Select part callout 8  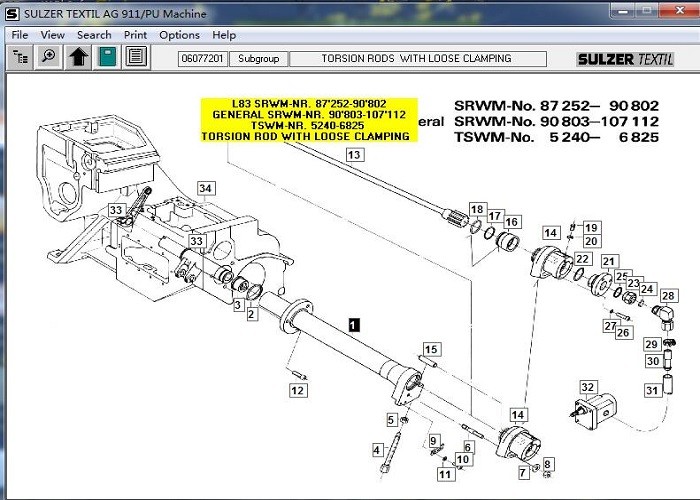coord(548,464)
